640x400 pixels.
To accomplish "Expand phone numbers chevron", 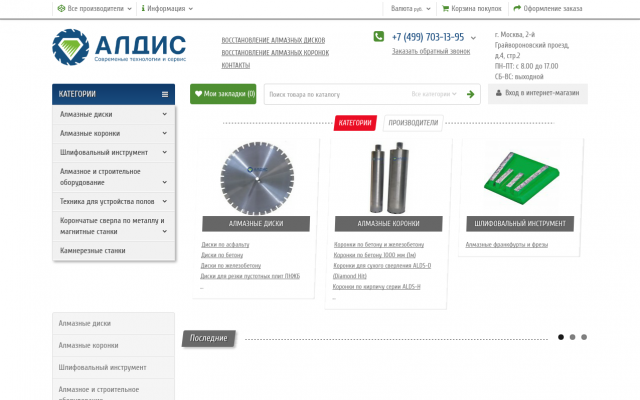I will (473, 38).
